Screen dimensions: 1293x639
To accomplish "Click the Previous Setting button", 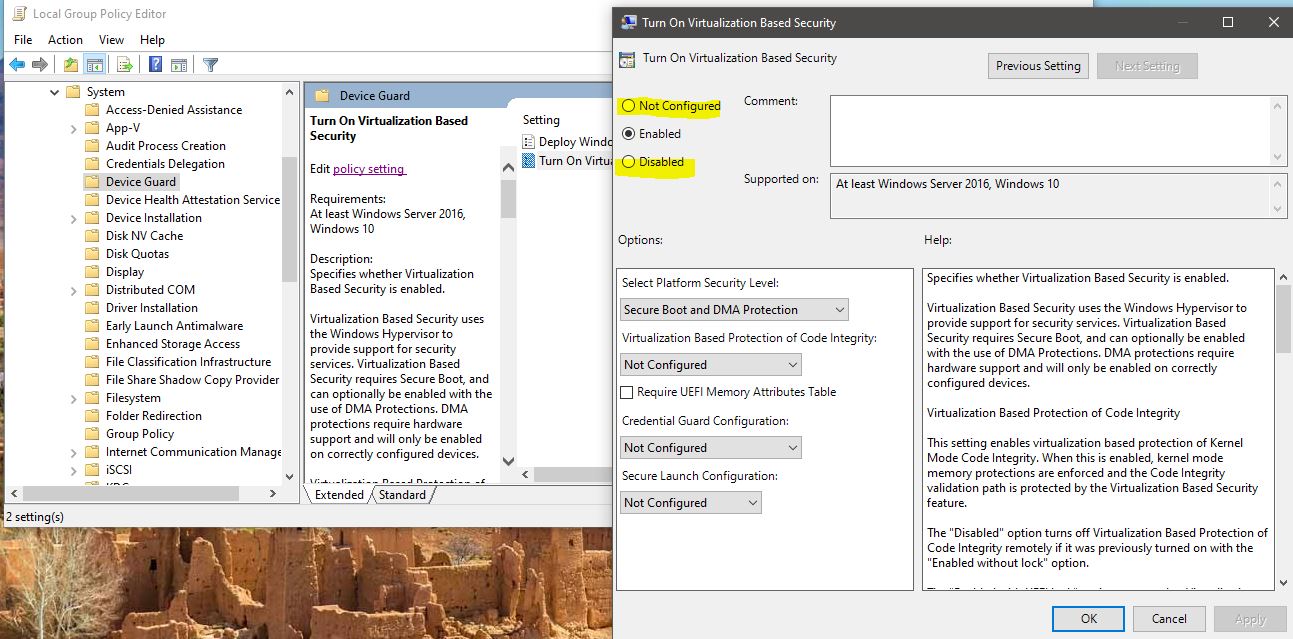I will pos(1038,65).
